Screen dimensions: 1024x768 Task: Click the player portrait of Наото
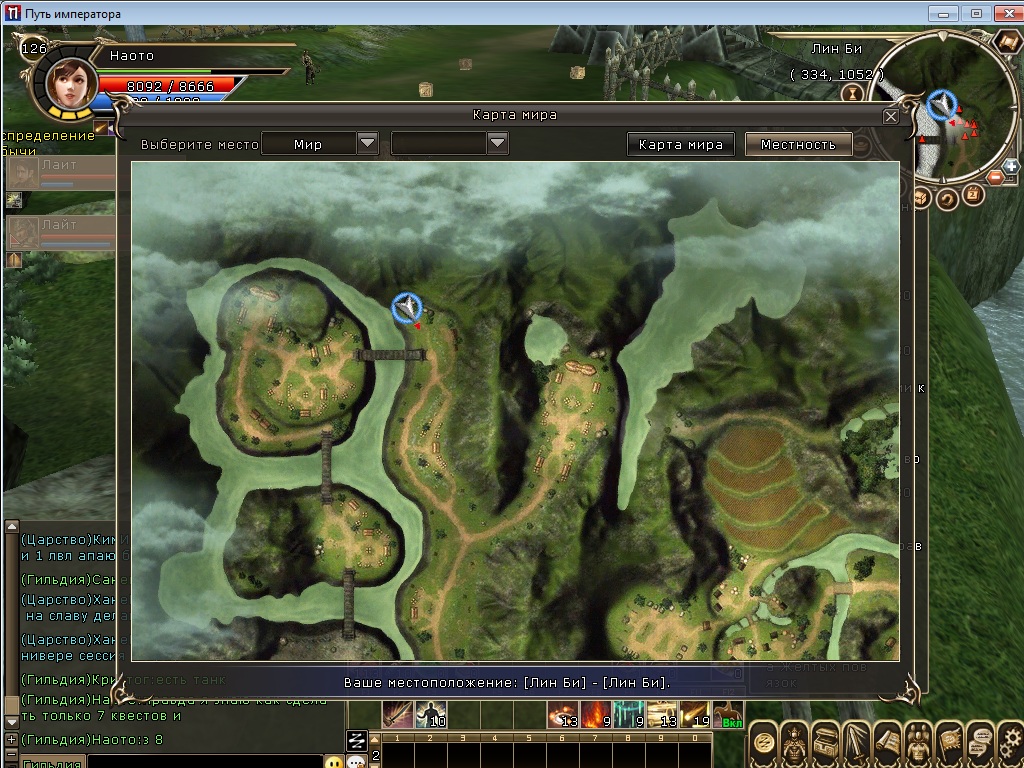click(x=71, y=83)
